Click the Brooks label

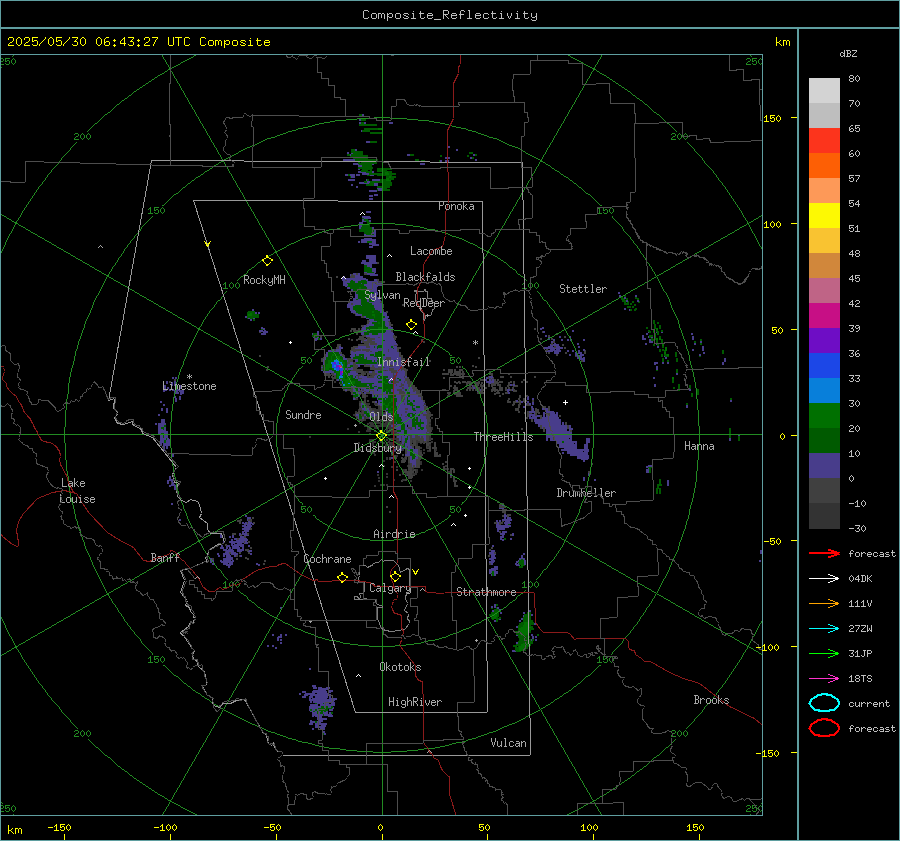click(711, 700)
